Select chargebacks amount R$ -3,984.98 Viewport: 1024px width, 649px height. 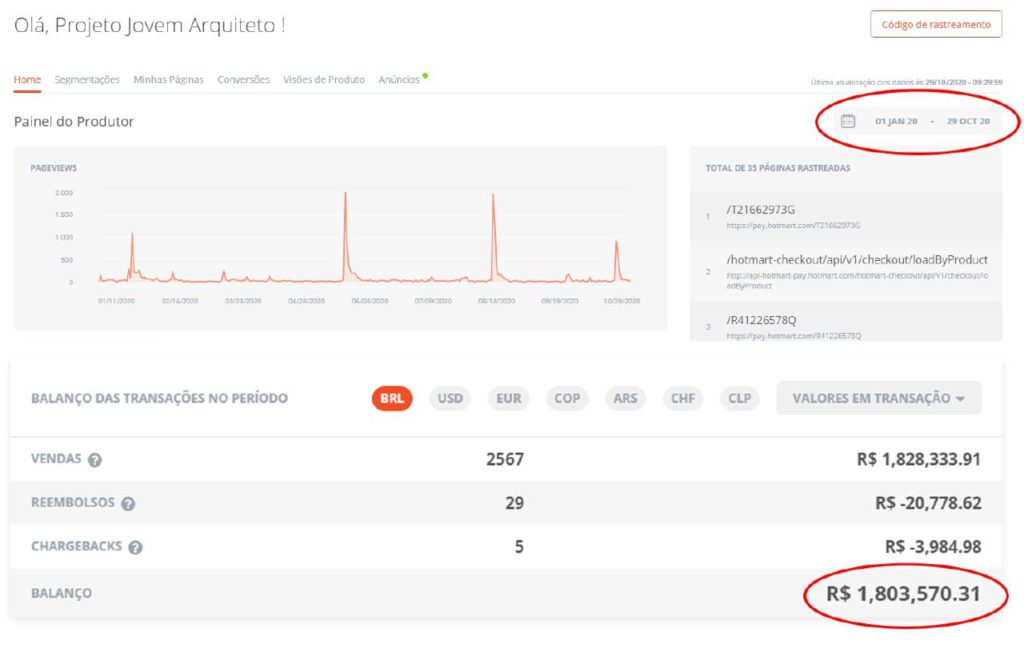pyautogui.click(x=933, y=546)
